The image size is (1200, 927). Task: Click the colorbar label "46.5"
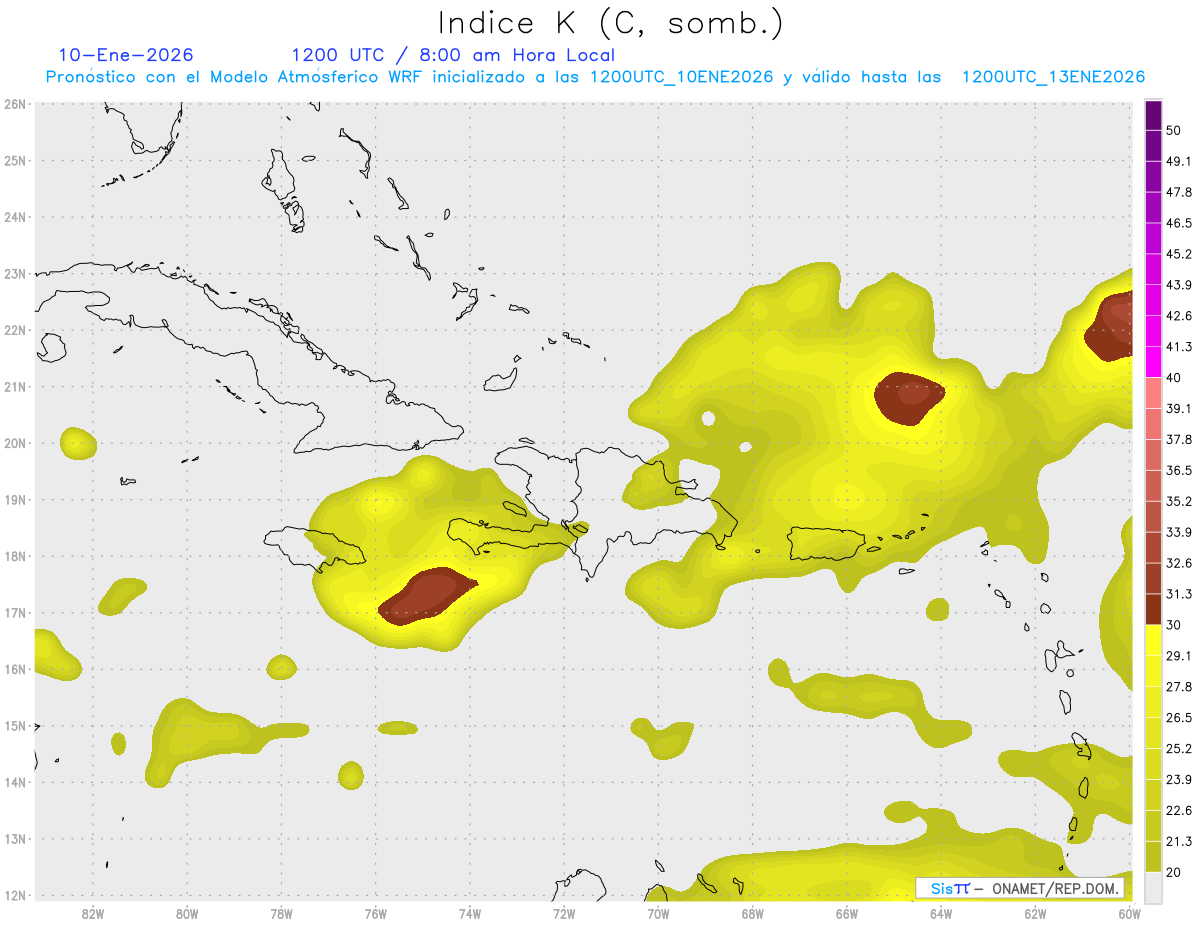(1178, 223)
